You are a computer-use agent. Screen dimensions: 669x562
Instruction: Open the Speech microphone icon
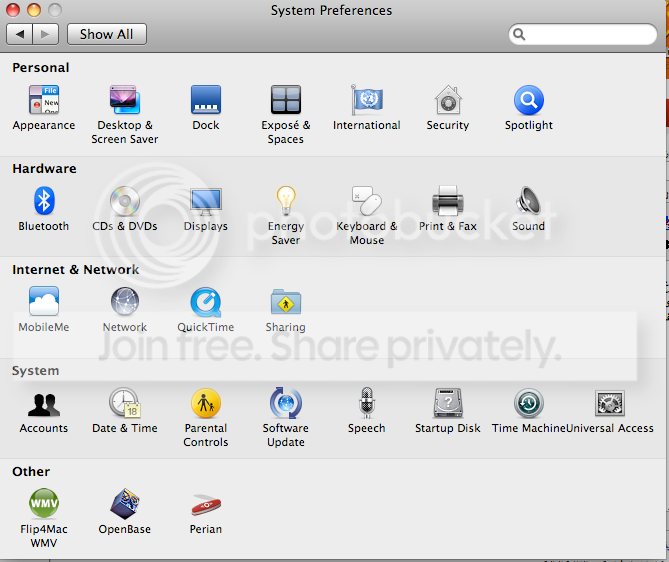coord(367,403)
